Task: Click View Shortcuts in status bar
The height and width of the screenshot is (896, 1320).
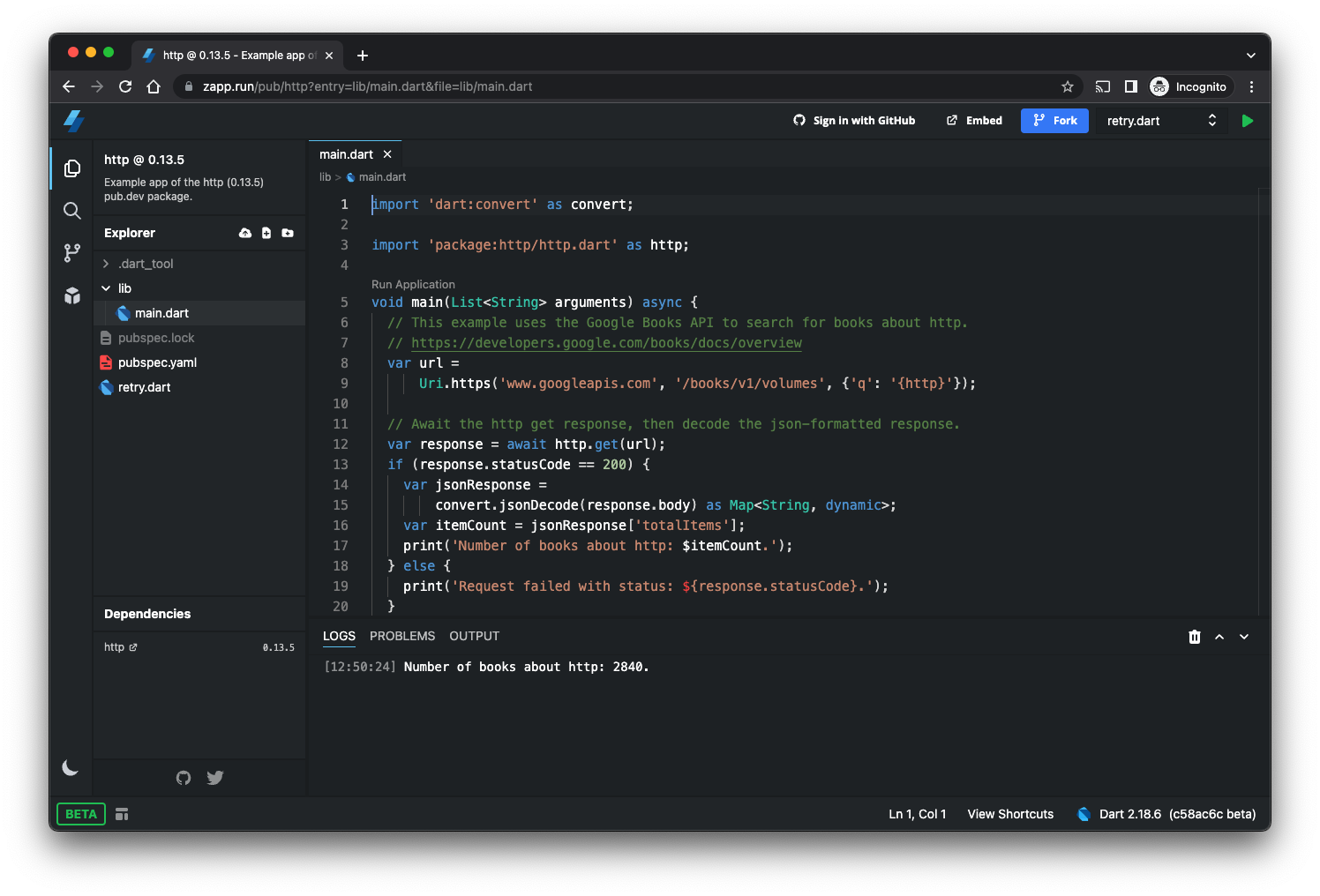Action: click(1010, 814)
